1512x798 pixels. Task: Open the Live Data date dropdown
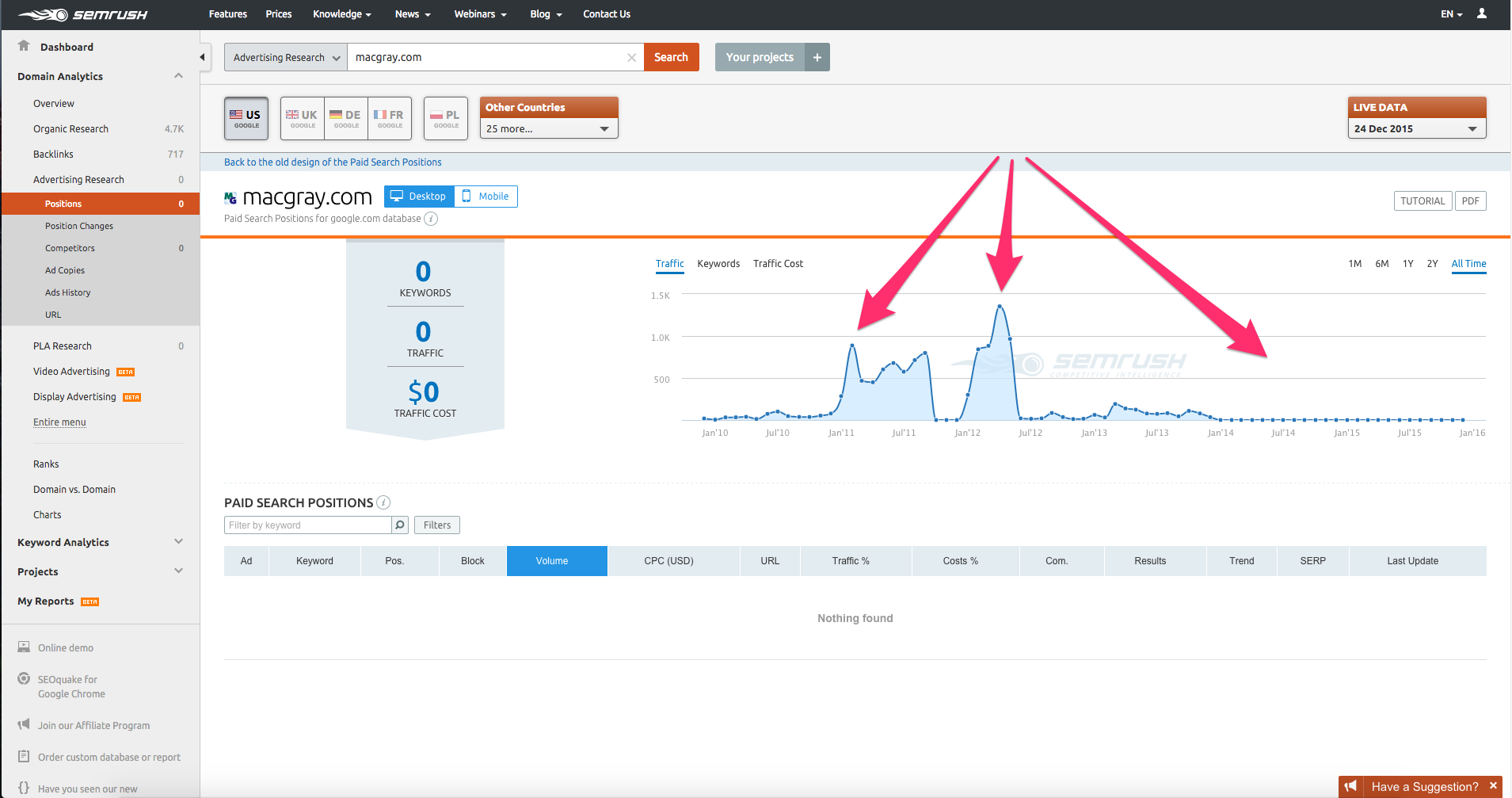coord(1417,128)
